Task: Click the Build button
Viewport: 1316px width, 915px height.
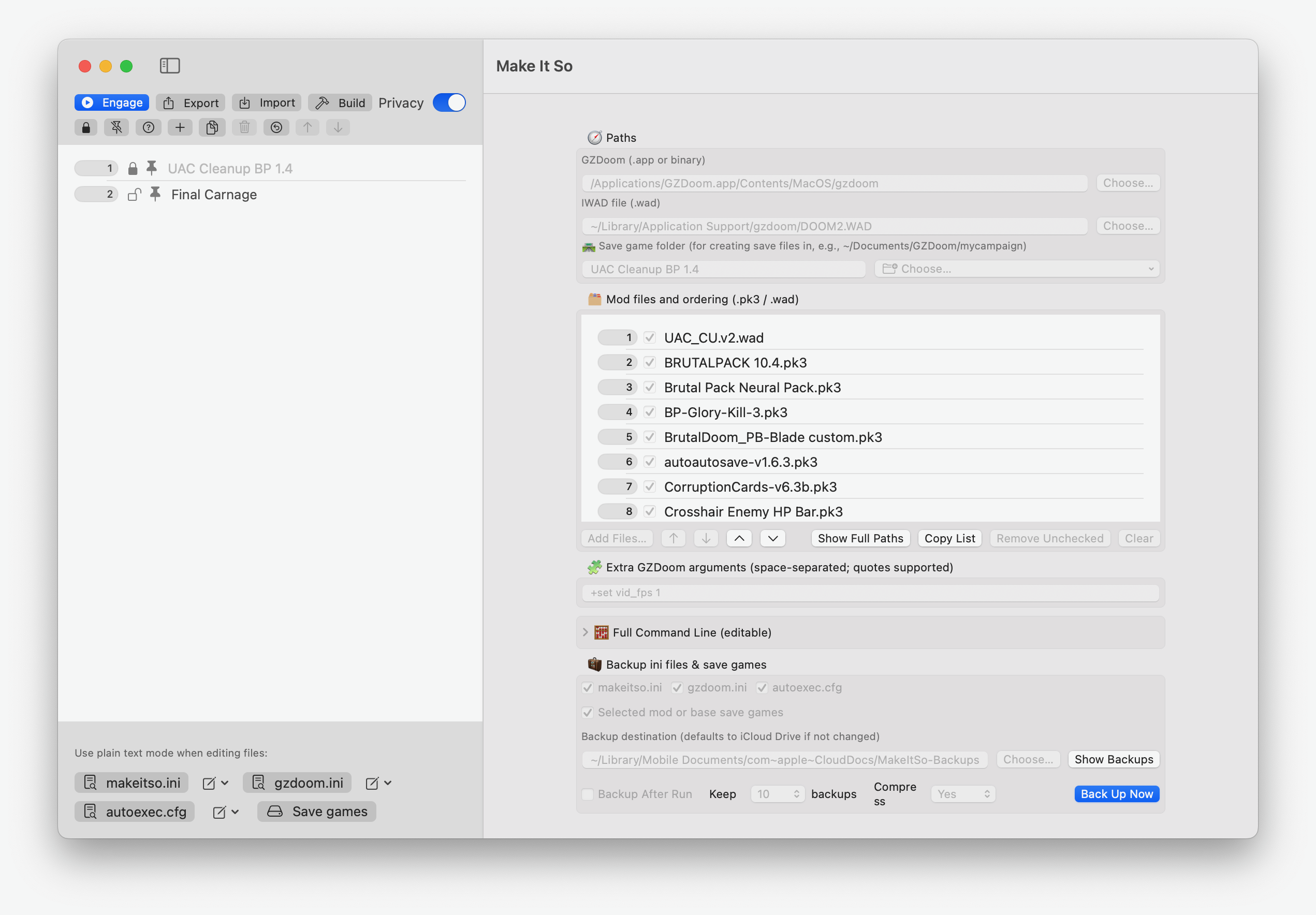Action: pos(341,102)
